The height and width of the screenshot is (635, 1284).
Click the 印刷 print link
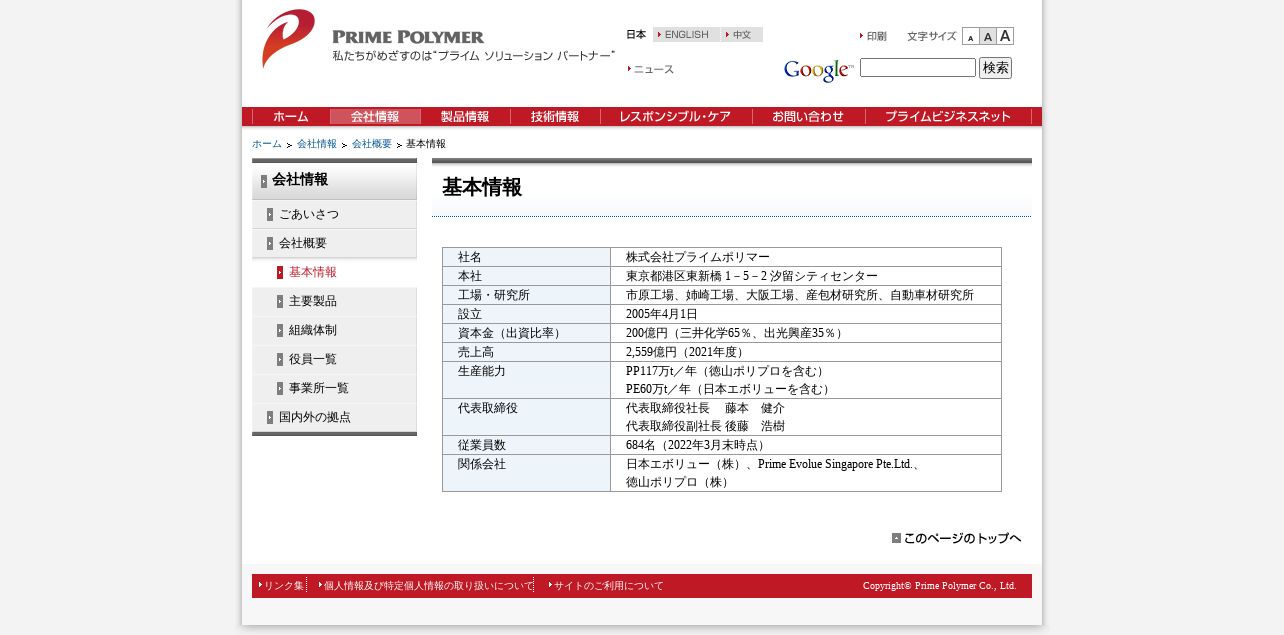point(873,36)
